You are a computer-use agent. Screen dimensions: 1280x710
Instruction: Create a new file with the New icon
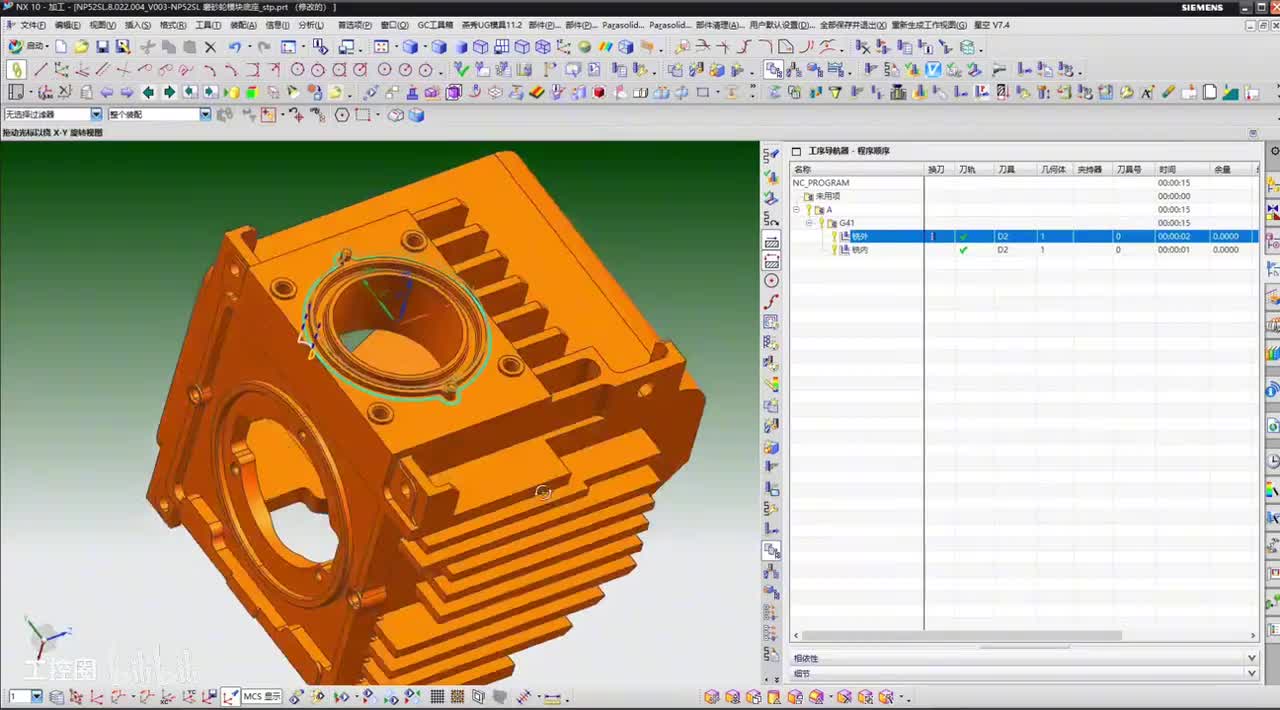tap(61, 47)
